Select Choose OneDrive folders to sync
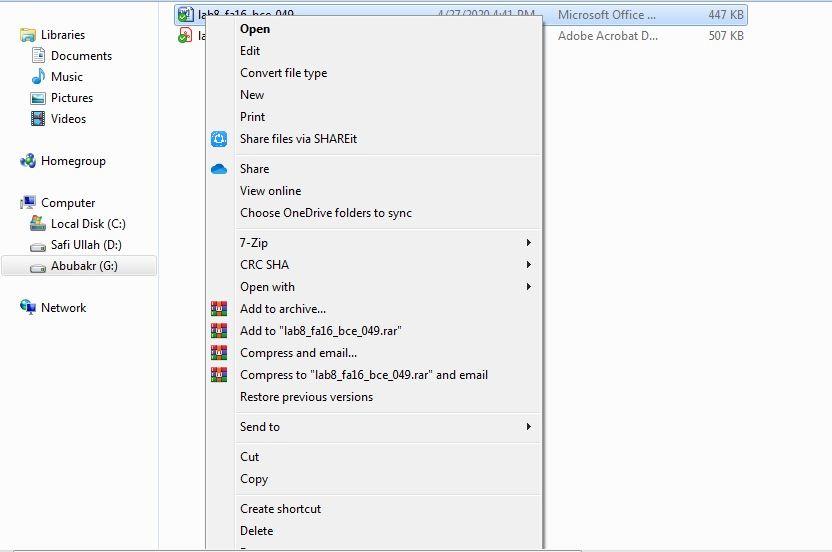Screen dimensions: 832x552 point(326,213)
